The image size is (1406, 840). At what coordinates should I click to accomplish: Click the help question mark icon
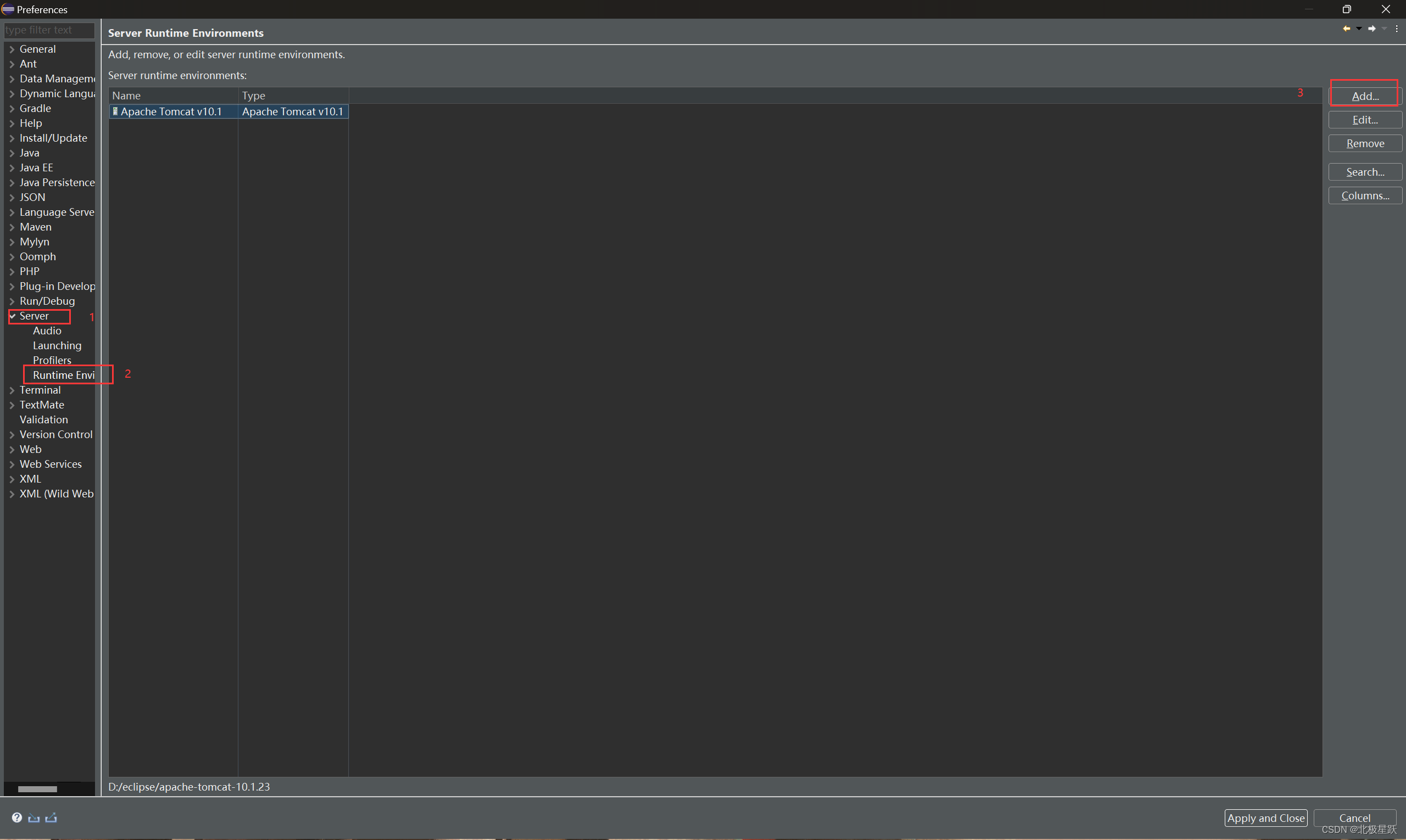[17, 817]
